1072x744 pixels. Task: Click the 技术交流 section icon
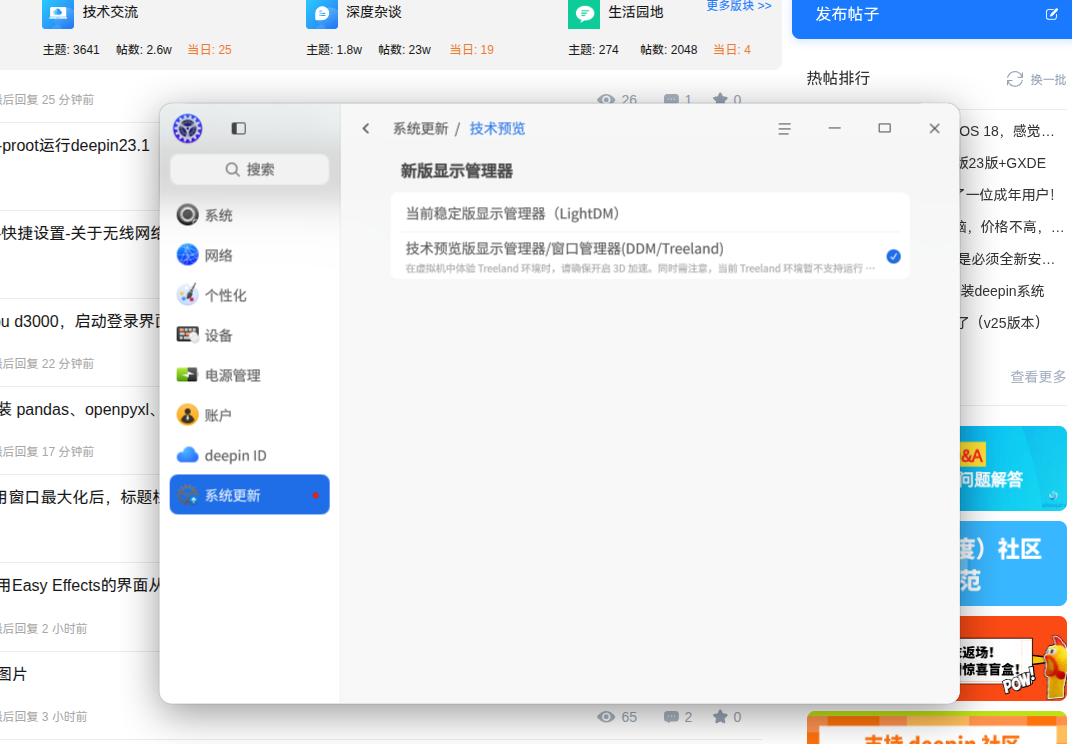coord(58,14)
